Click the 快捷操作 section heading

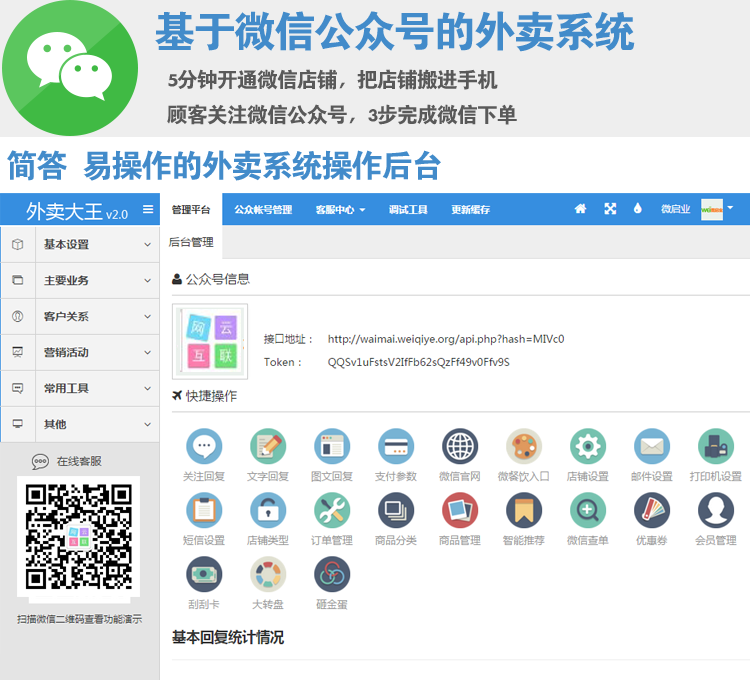(x=205, y=396)
